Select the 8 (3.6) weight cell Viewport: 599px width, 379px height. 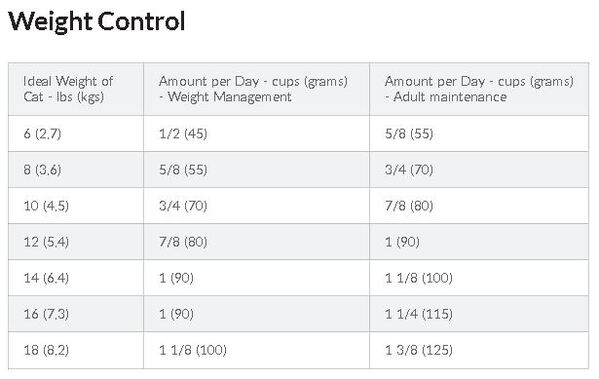click(x=76, y=170)
